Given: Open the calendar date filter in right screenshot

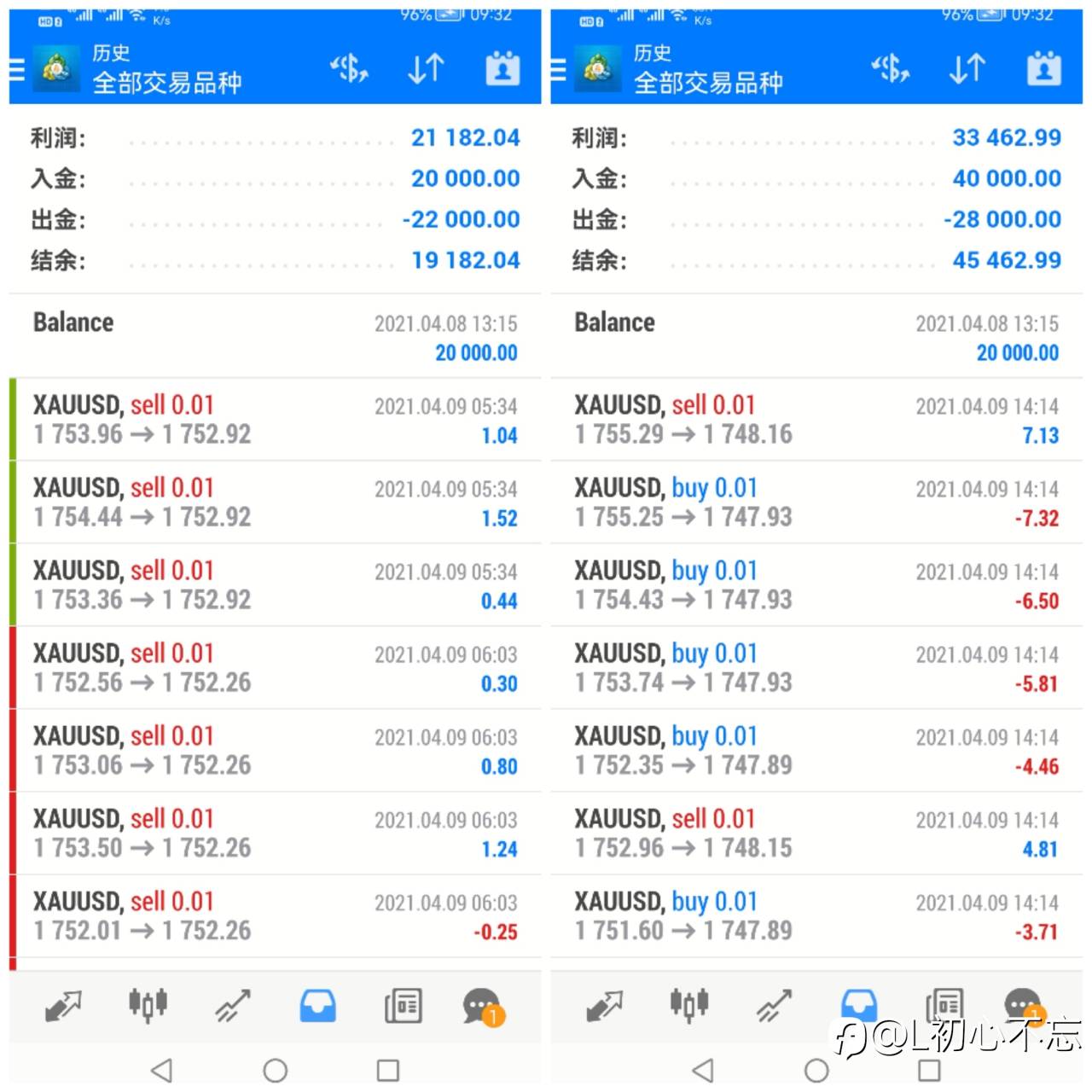Looking at the screenshot, I should pyautogui.click(x=1044, y=68).
